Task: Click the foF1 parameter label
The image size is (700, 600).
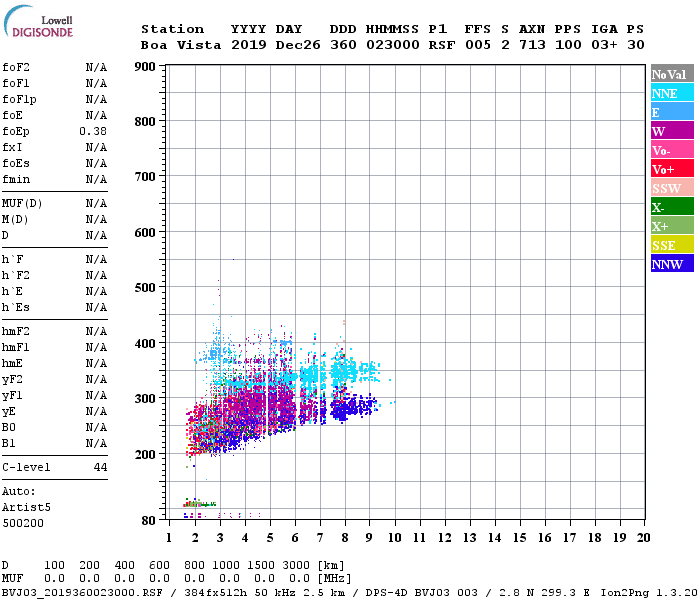Action: tap(16, 83)
